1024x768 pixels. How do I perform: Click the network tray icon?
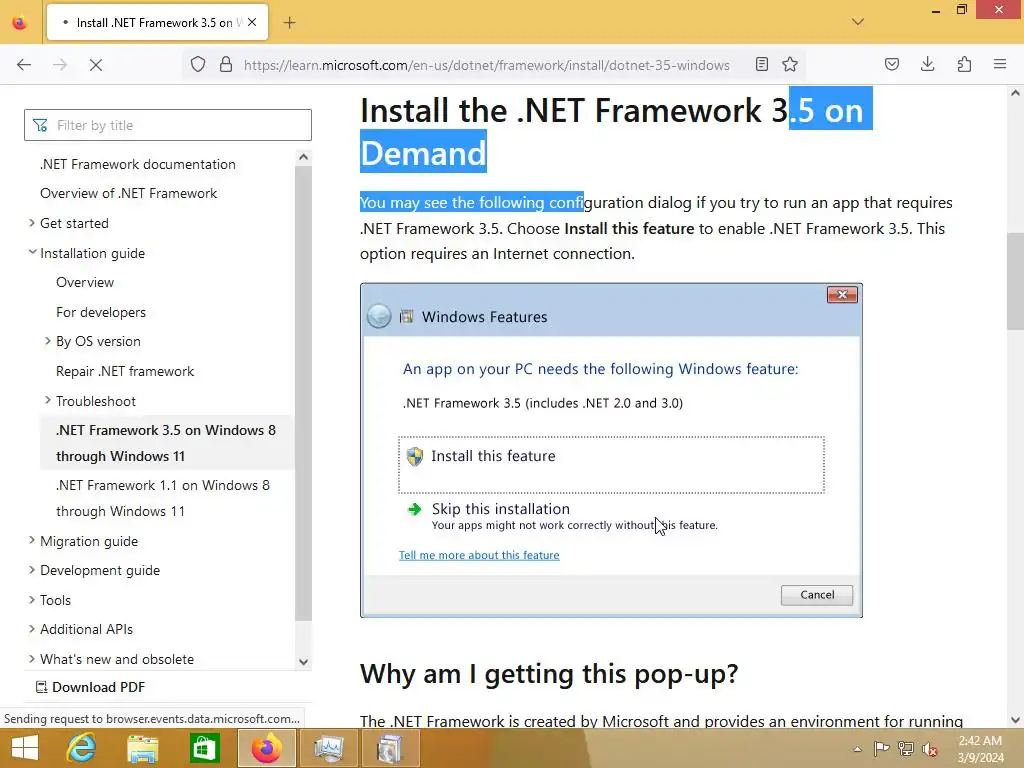click(x=906, y=749)
